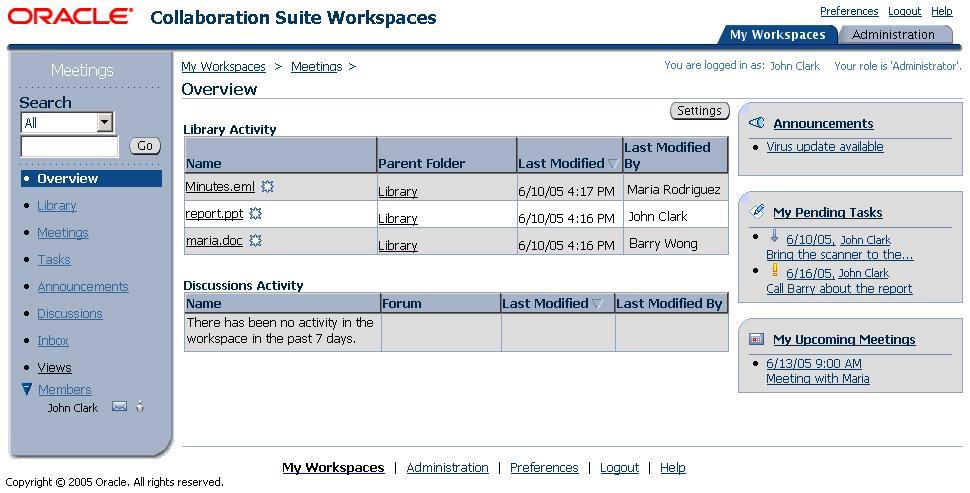Open the report.ppt file

tap(214, 213)
